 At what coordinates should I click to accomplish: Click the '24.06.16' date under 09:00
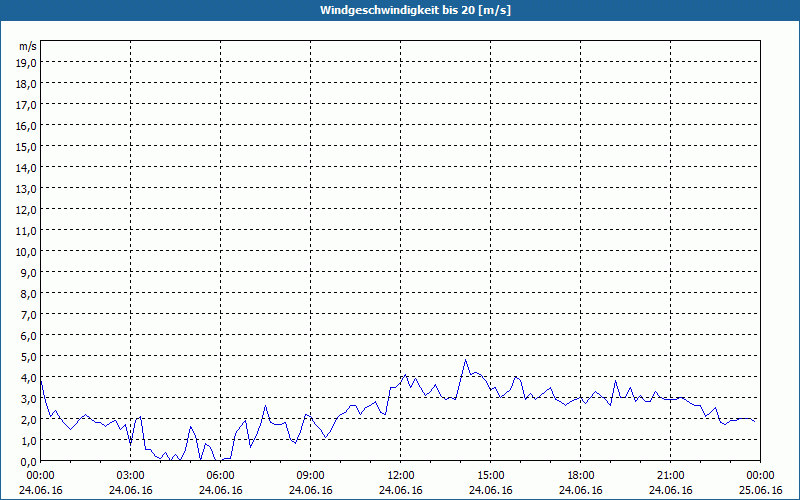coord(311,490)
